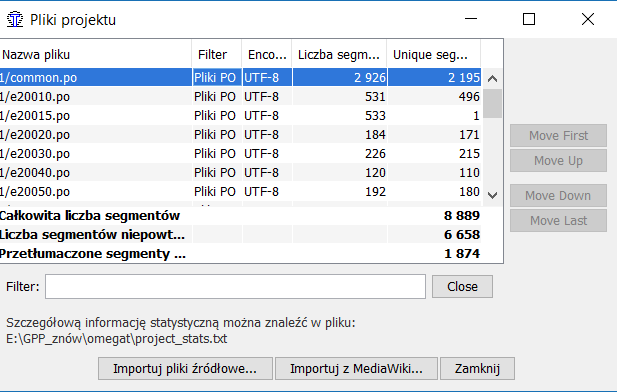Select the 1/e20050.po file row
Image resolution: width=617 pixels, height=392 pixels.
(240, 192)
